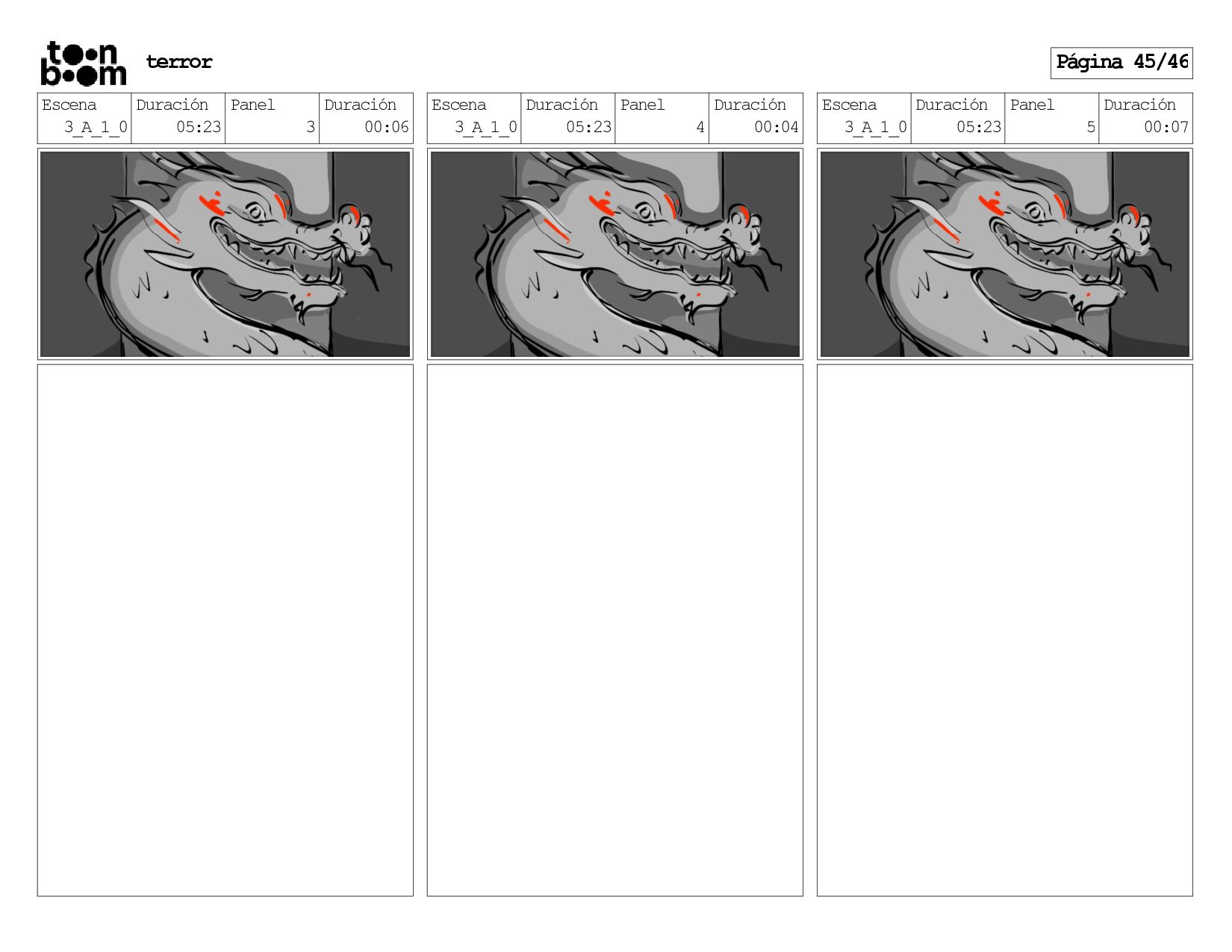The height and width of the screenshot is (952, 1232).
Task: Click the Escena 3_A_1_0 cell of the first panel
Action: click(x=84, y=118)
